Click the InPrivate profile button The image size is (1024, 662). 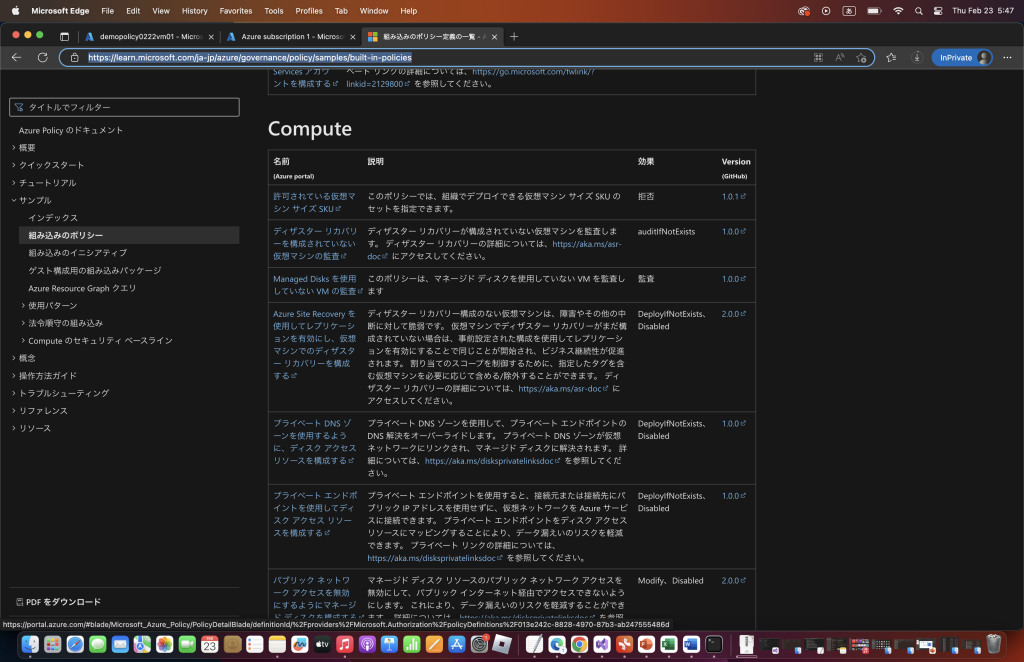(963, 57)
